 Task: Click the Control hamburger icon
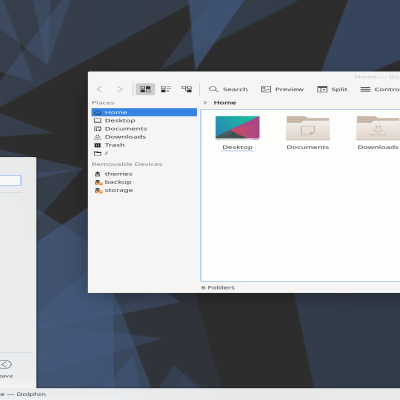[365, 89]
